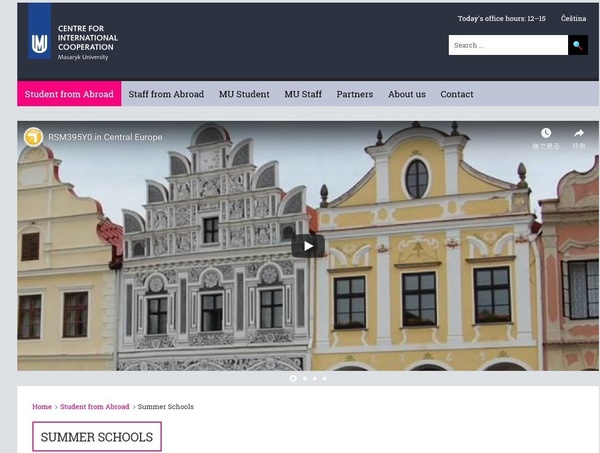Click the search magnifier button
Viewport: 600px width, 453px height.
(x=578, y=45)
